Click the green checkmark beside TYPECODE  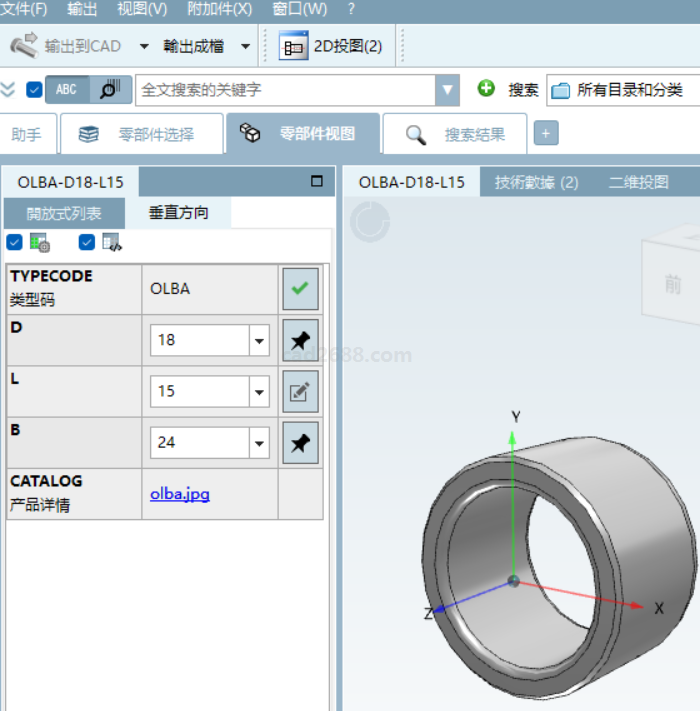[300, 289]
